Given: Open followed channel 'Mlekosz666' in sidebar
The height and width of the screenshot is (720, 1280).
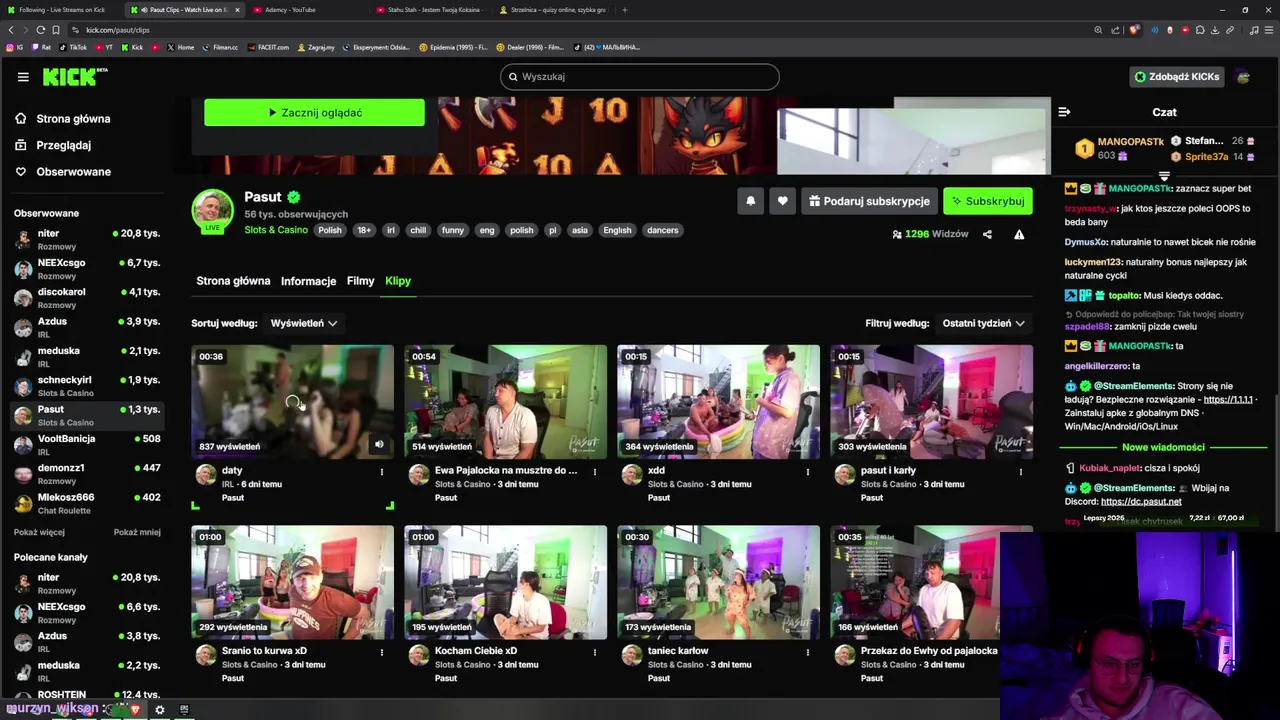Looking at the screenshot, I should coord(86,503).
